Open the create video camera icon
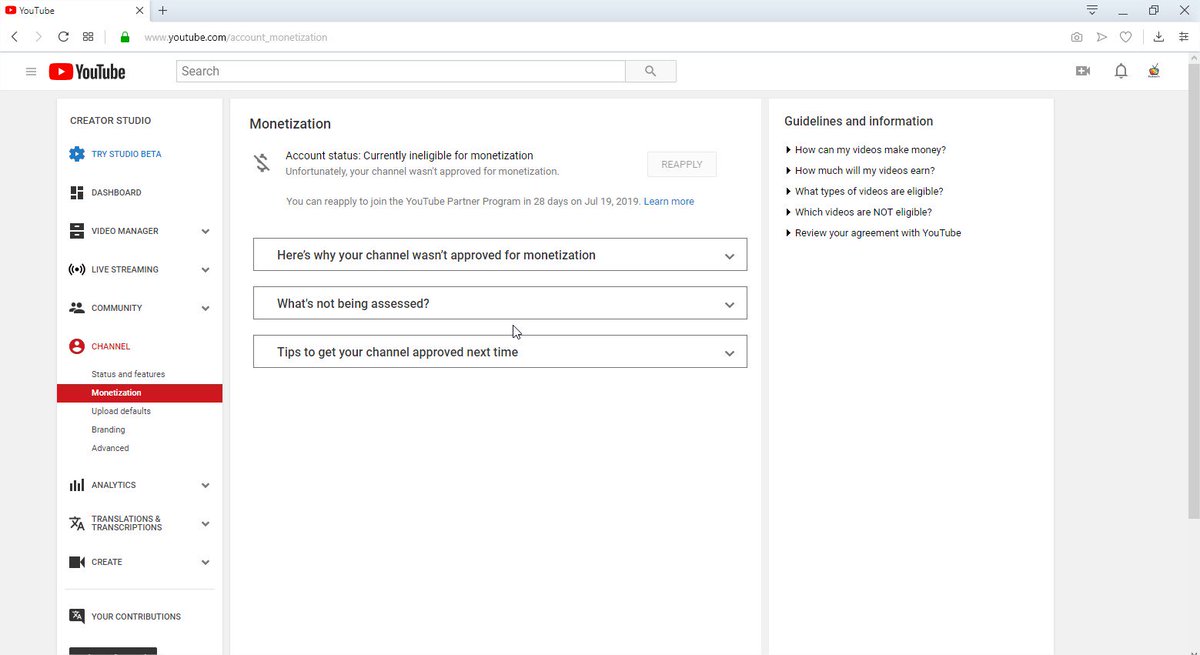1200x655 pixels. tap(1082, 71)
